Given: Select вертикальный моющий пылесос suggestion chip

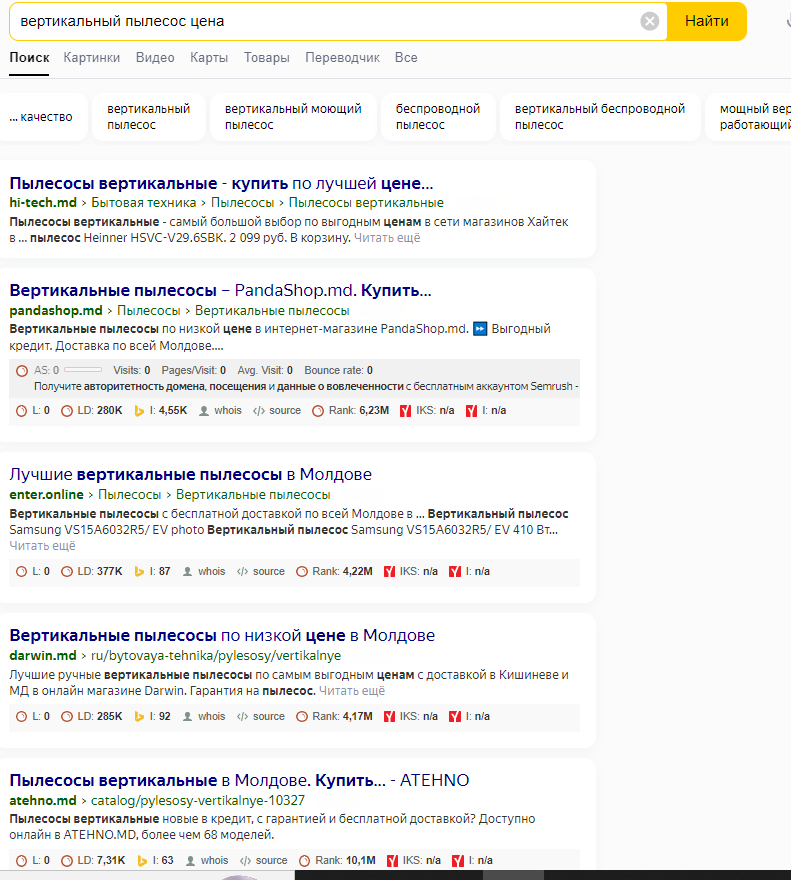Looking at the screenshot, I should tap(293, 117).
